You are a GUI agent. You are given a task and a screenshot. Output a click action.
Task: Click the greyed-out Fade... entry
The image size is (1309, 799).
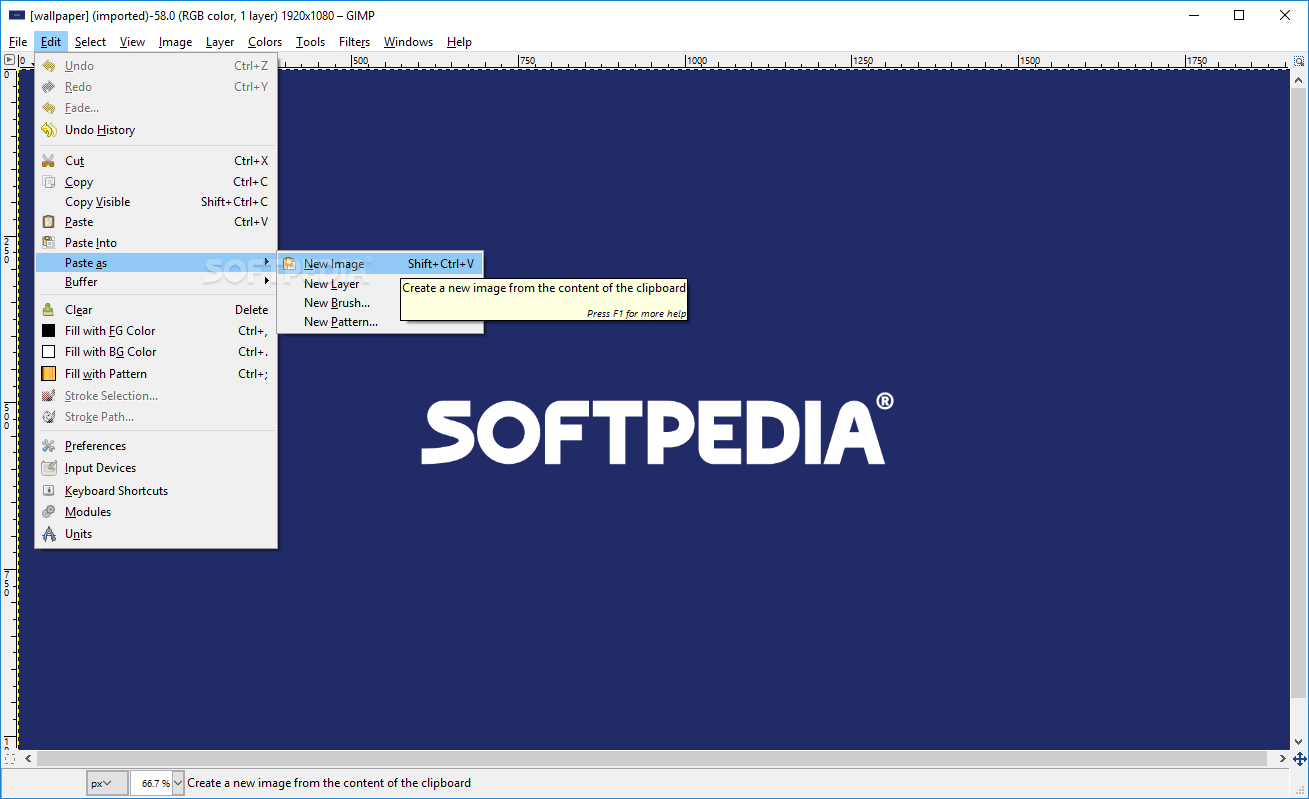[155, 108]
